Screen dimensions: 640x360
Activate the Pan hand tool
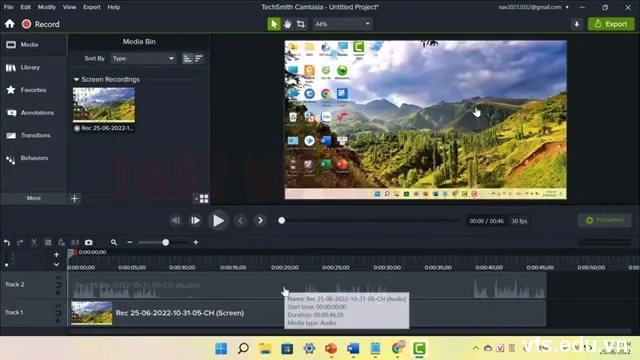tap(287, 24)
